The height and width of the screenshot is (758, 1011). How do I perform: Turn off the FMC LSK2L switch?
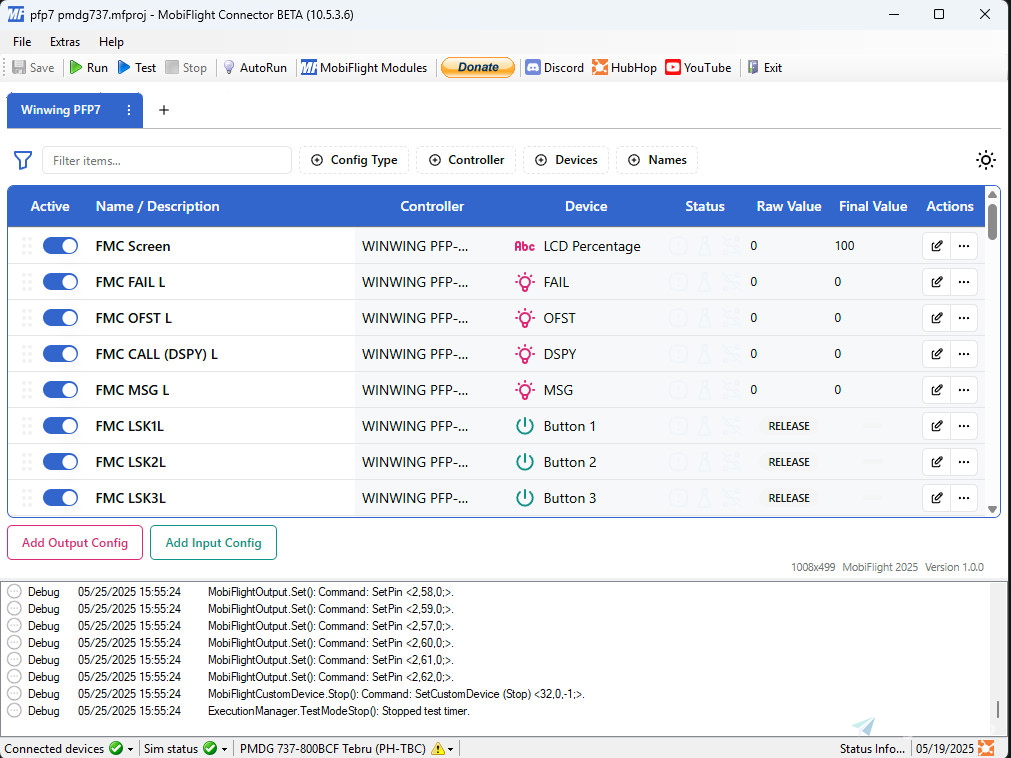tap(60, 462)
